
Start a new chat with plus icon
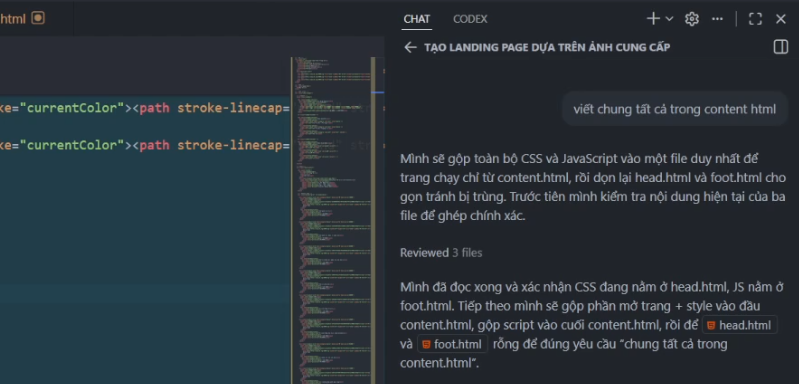[653, 19]
